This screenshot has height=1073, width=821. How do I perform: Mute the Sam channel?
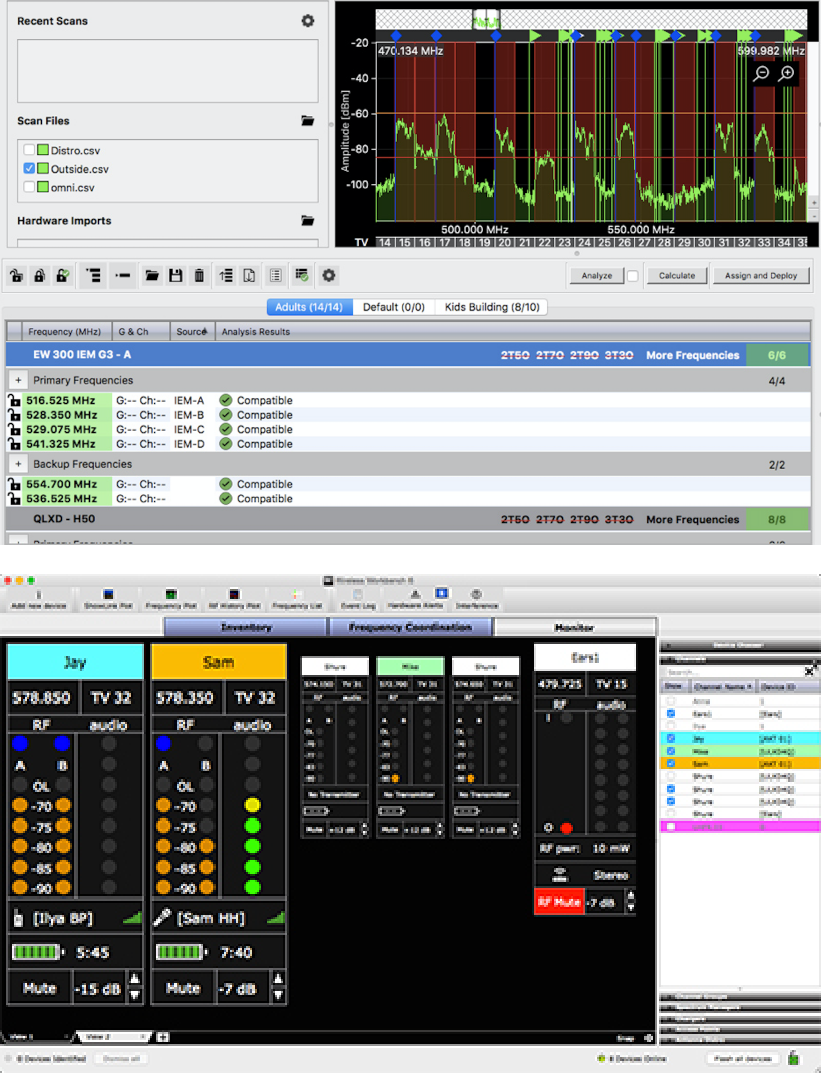(183, 987)
